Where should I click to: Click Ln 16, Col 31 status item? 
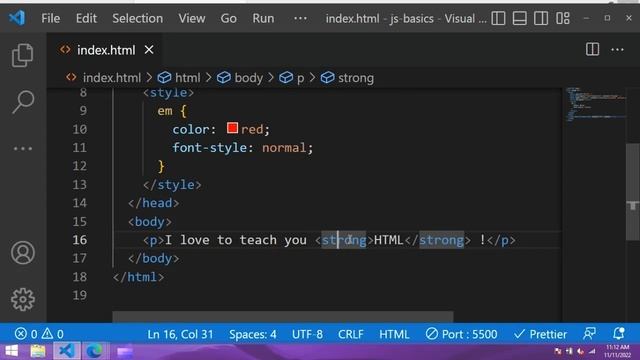180,334
